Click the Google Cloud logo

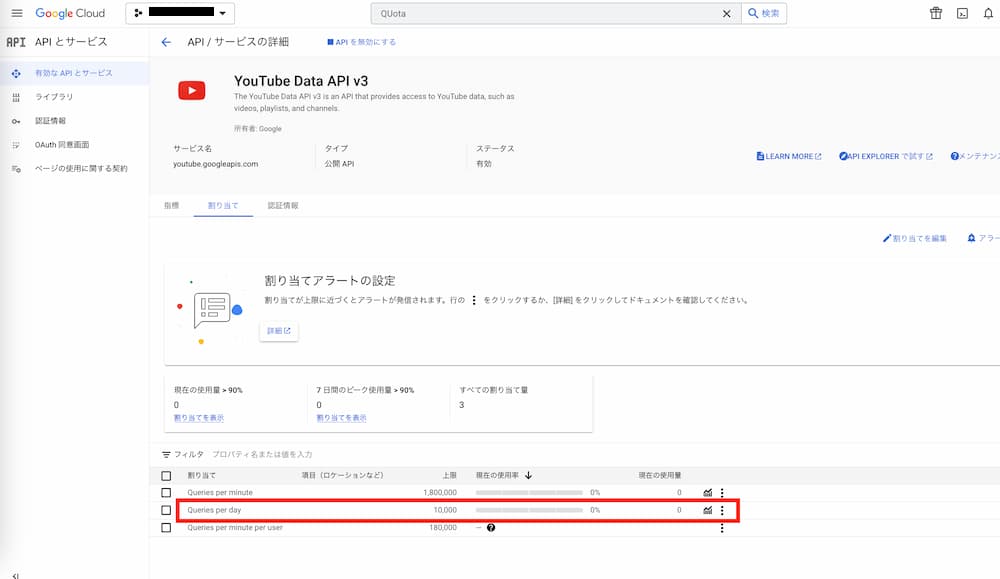tap(70, 13)
